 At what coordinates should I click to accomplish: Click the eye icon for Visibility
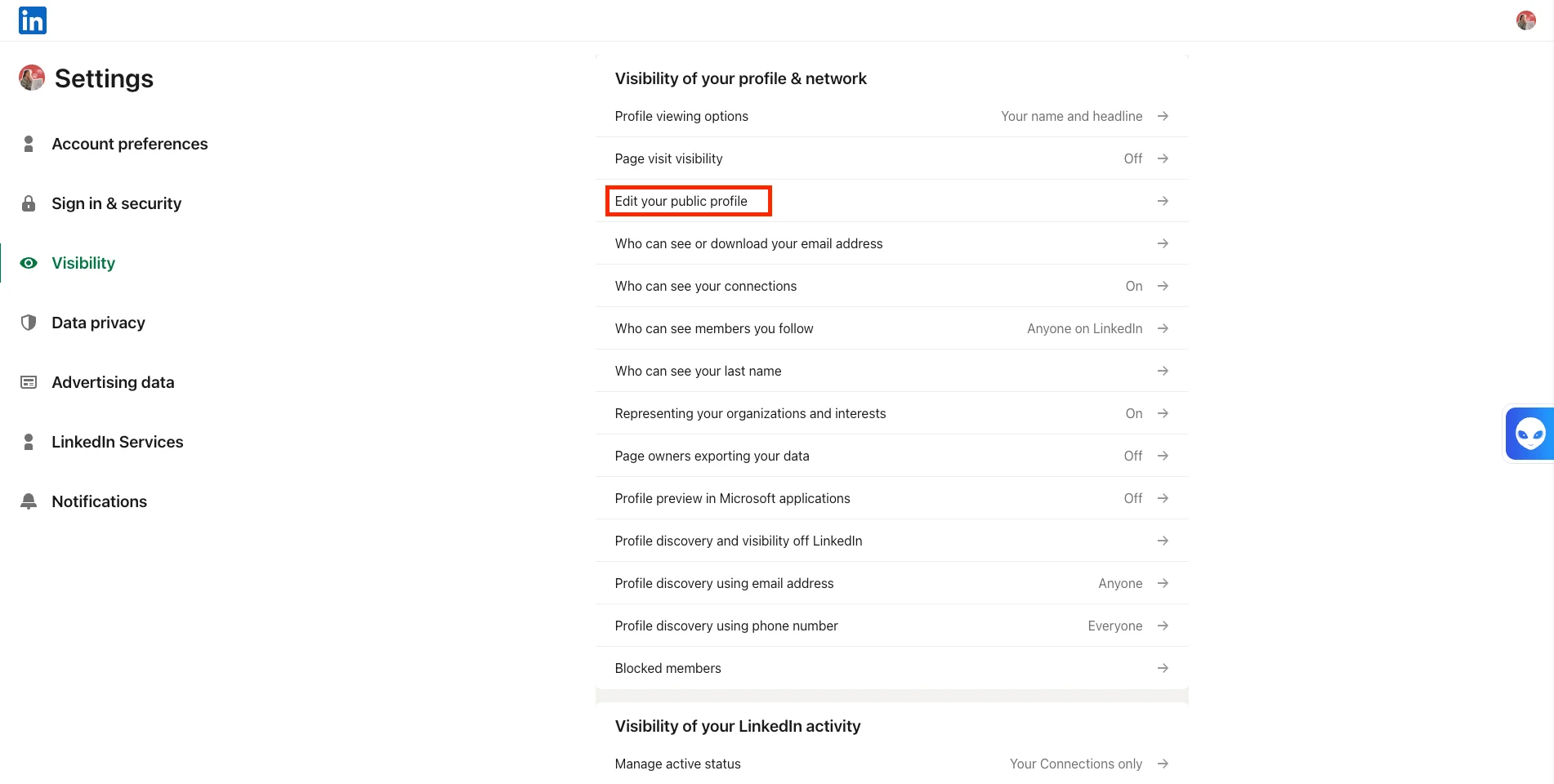coord(29,263)
